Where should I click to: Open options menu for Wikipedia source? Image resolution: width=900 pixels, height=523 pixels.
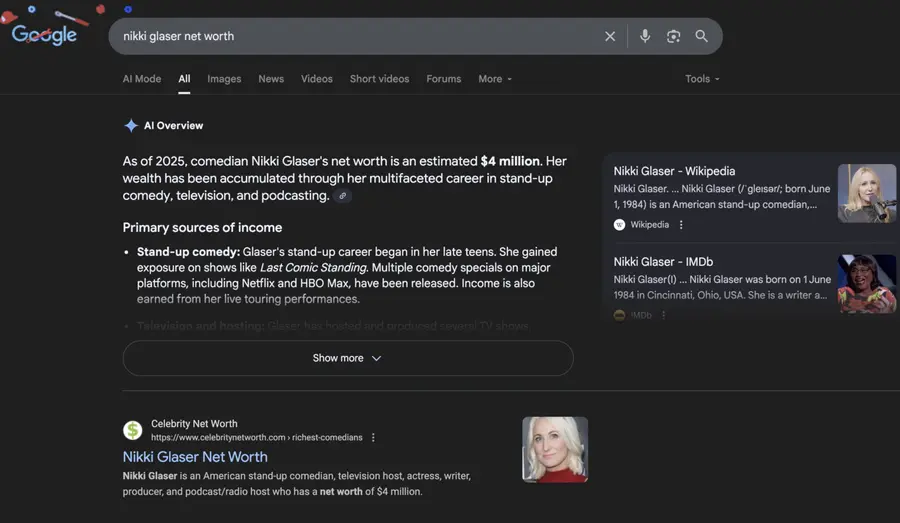tap(682, 225)
